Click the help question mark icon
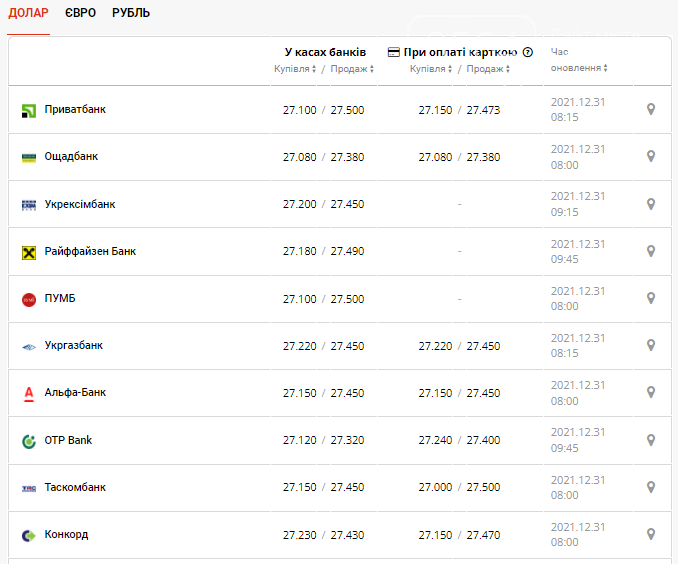 pos(527,52)
